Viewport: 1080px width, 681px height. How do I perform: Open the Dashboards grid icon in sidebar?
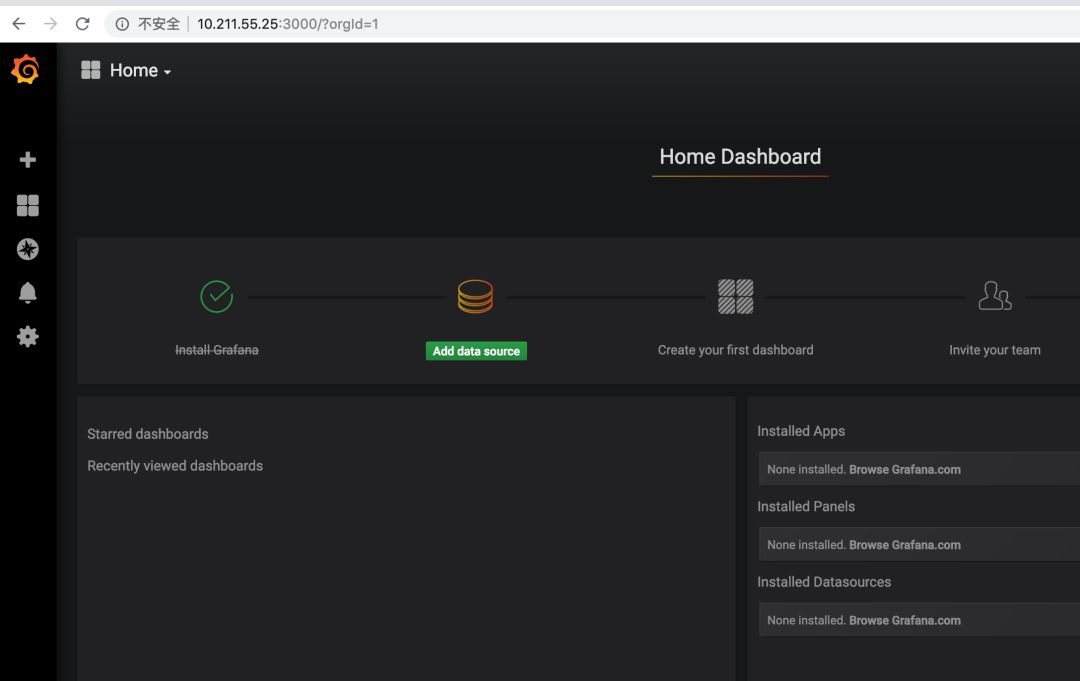click(28, 205)
